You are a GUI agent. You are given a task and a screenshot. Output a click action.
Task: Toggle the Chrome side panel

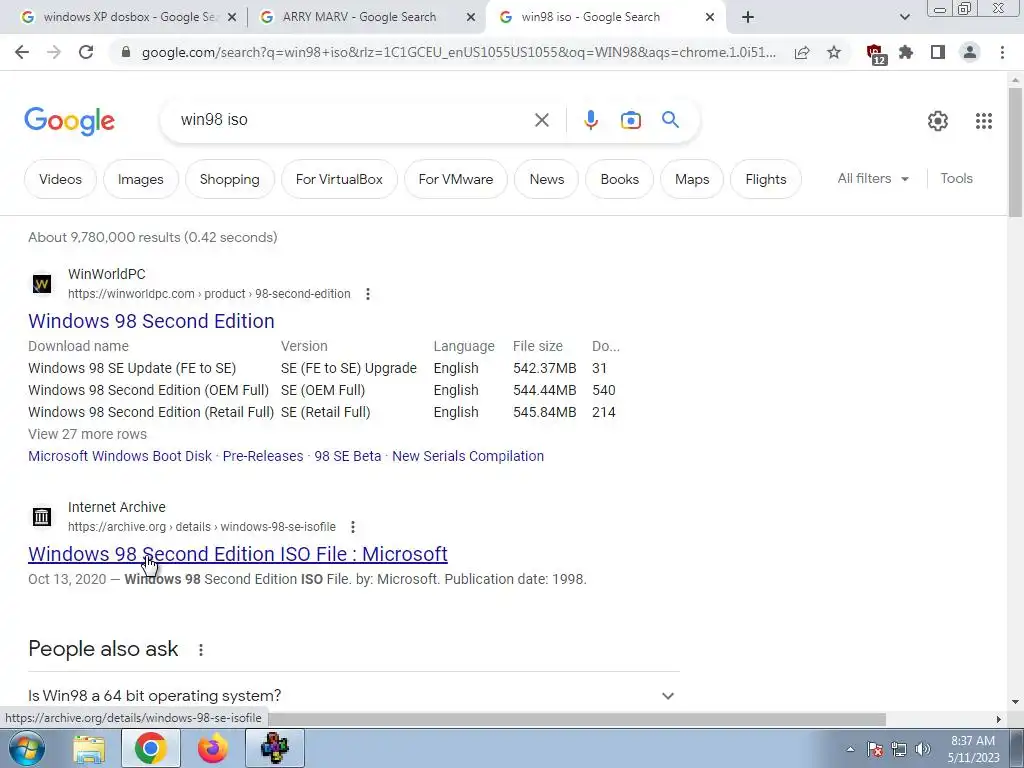coord(938,52)
